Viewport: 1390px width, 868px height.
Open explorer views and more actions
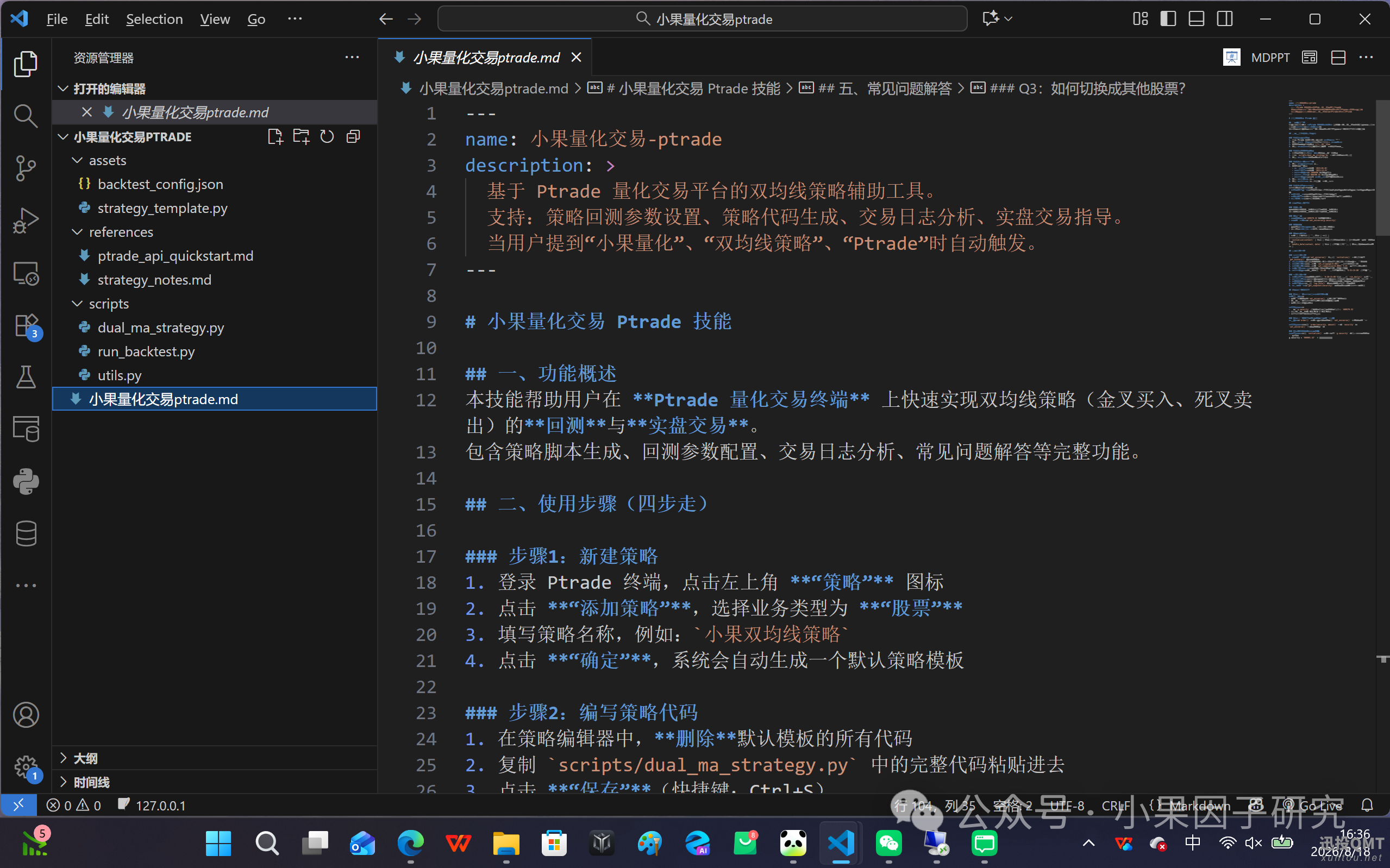pyautogui.click(x=352, y=58)
